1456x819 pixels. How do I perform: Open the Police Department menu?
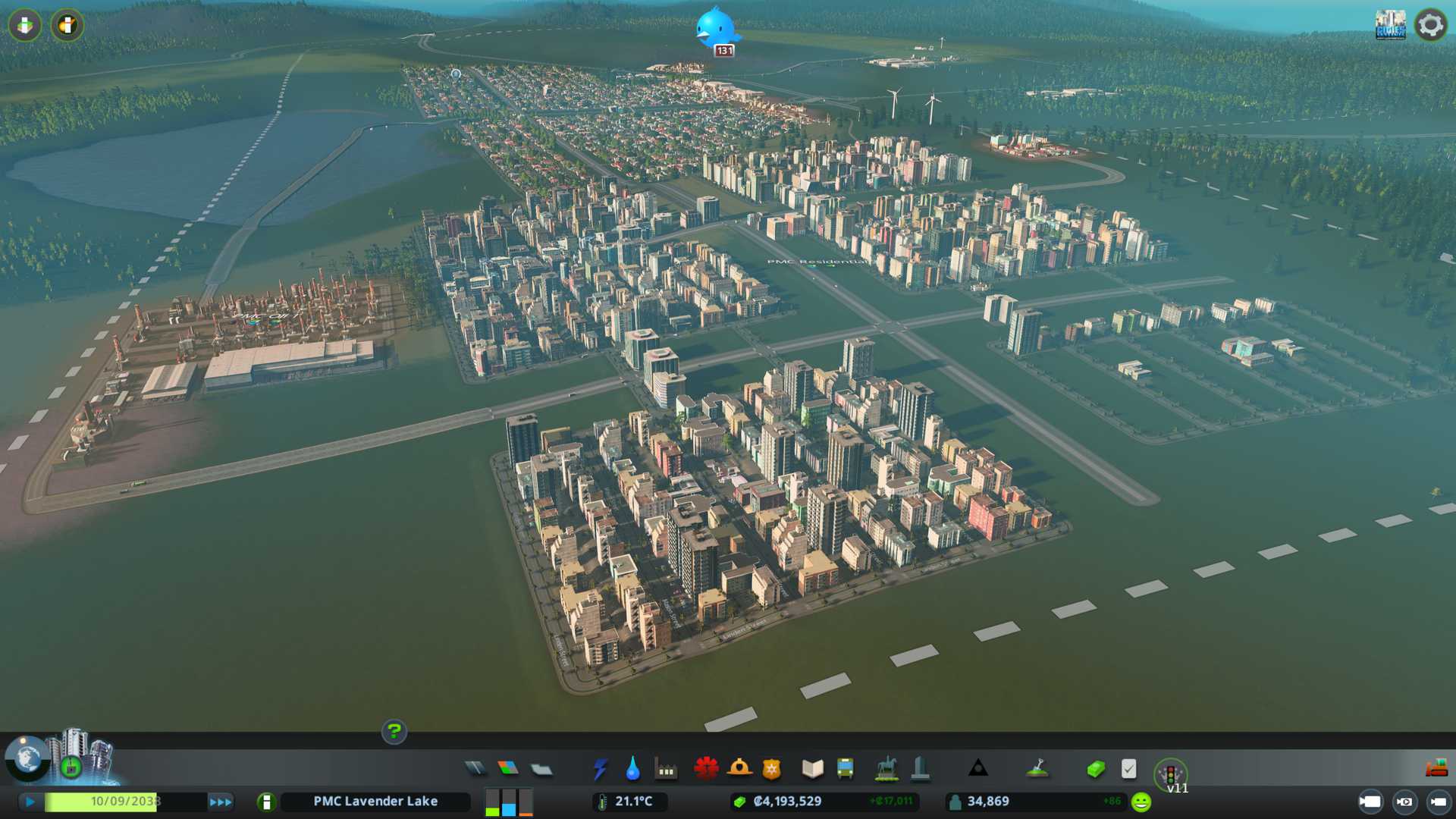(772, 769)
